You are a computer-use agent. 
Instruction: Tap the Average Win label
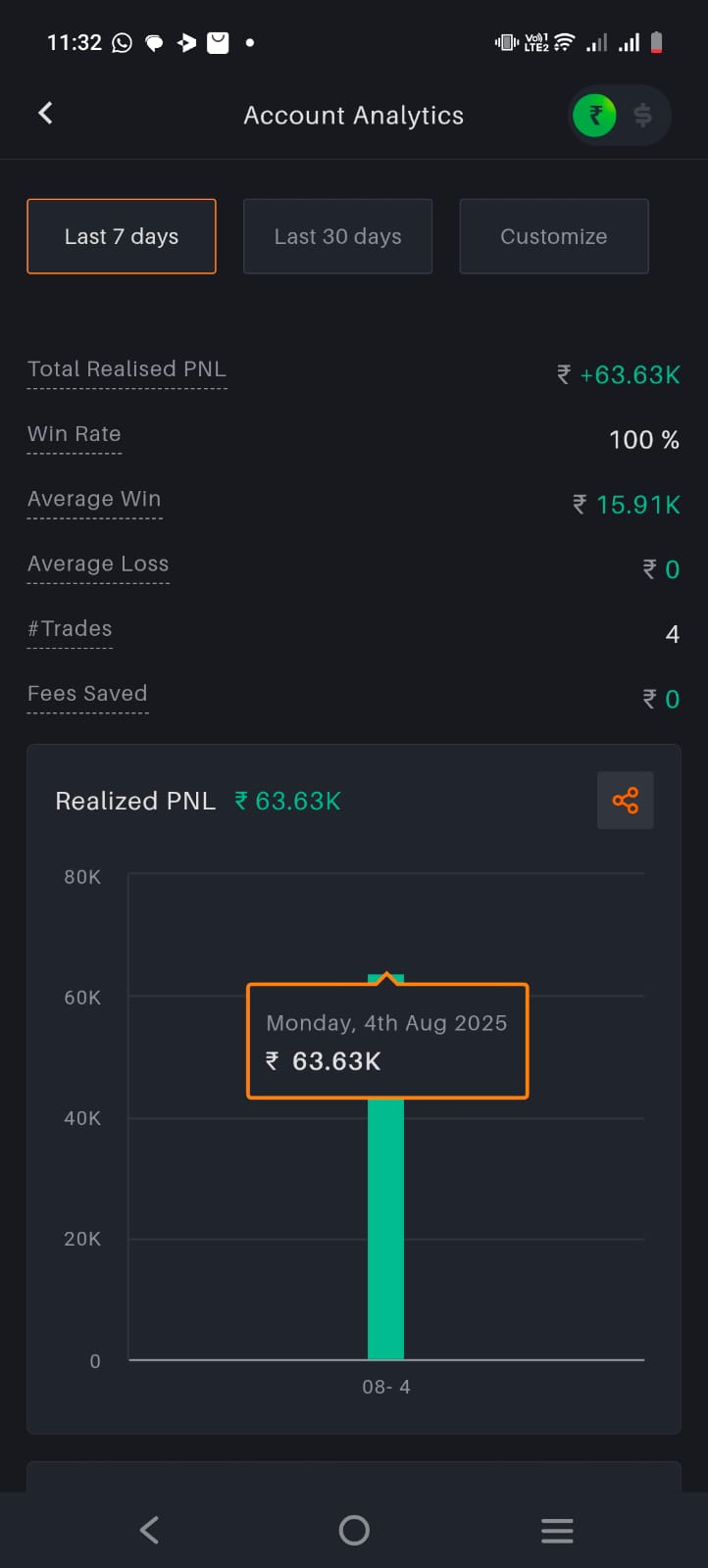(94, 499)
